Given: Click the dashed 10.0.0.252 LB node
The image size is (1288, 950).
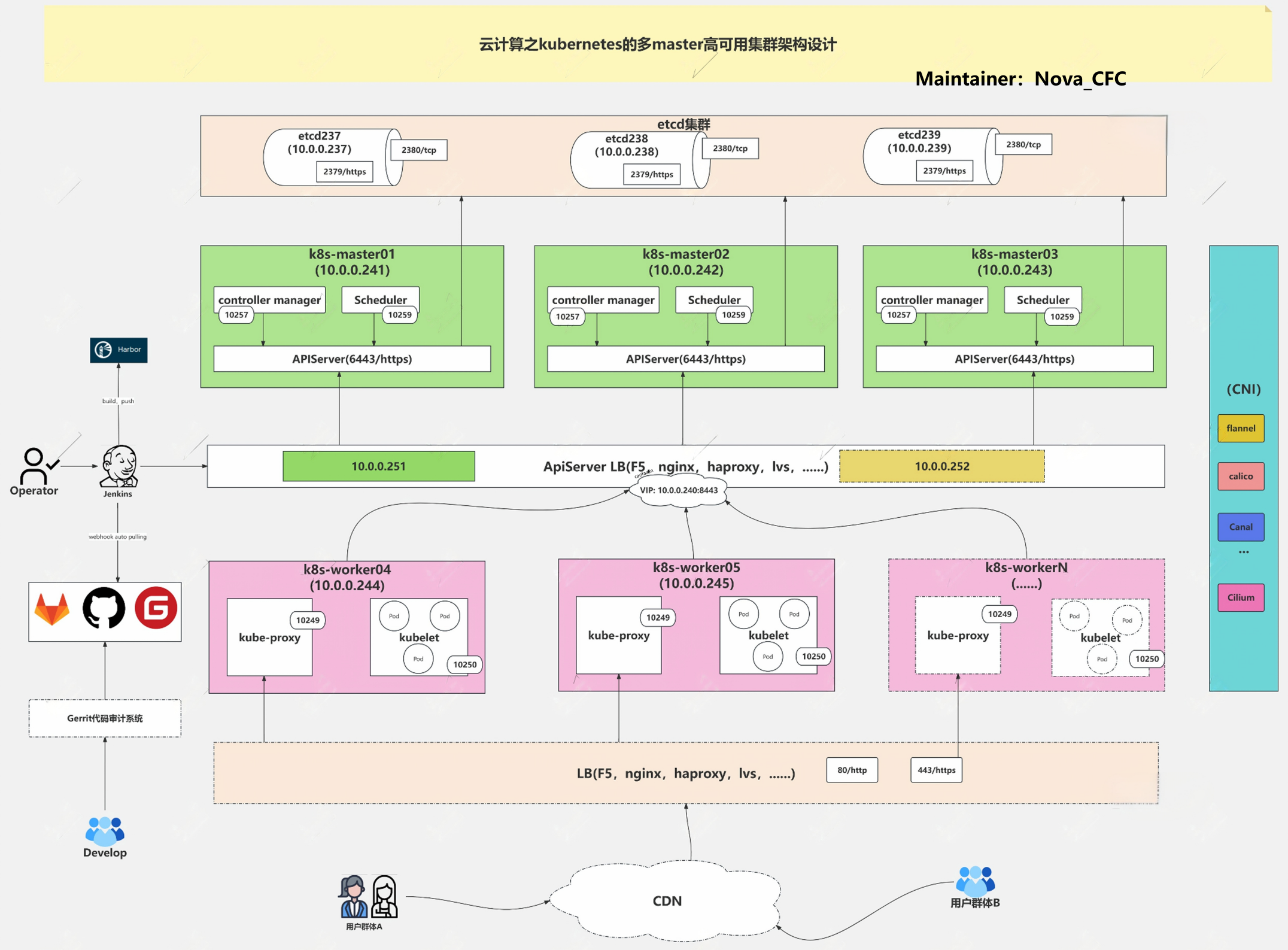Looking at the screenshot, I should coord(941,466).
